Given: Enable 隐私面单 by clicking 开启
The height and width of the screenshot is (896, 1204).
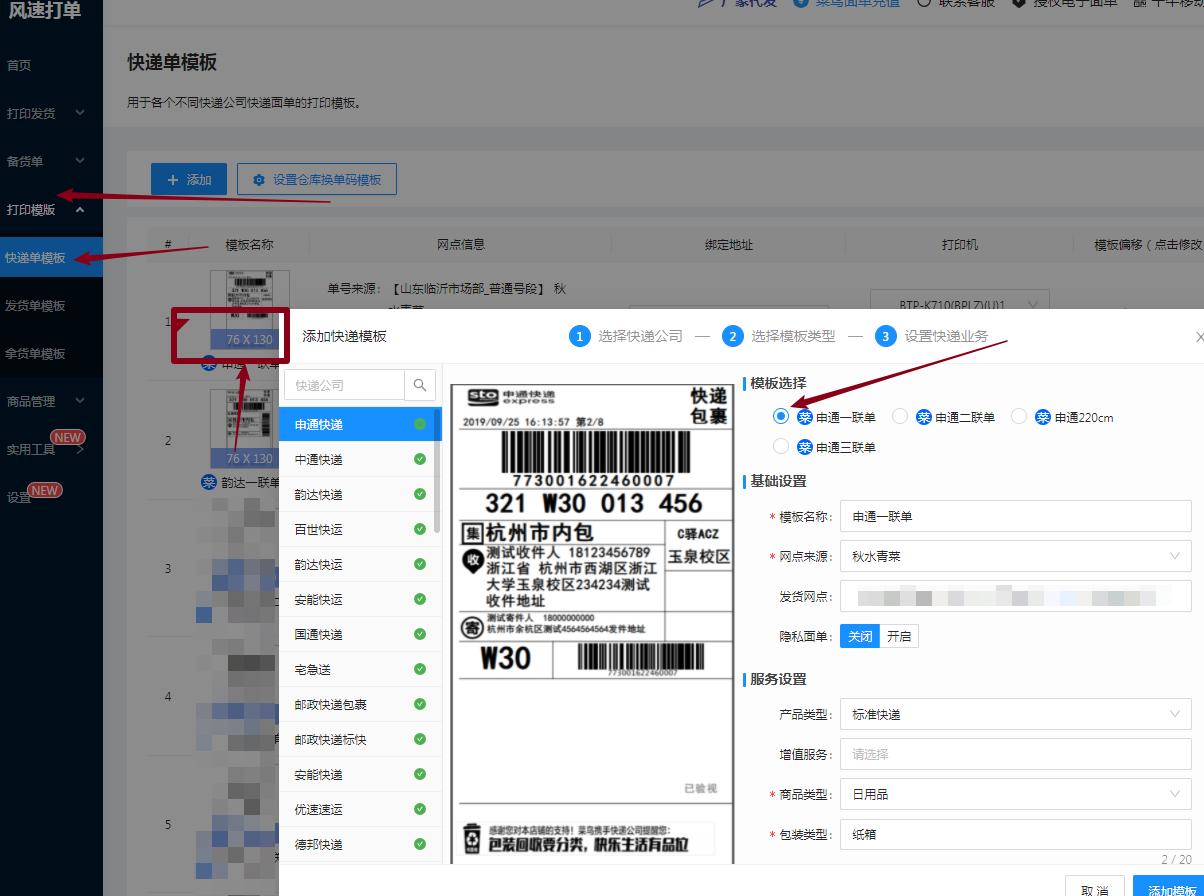Looking at the screenshot, I should click(897, 636).
